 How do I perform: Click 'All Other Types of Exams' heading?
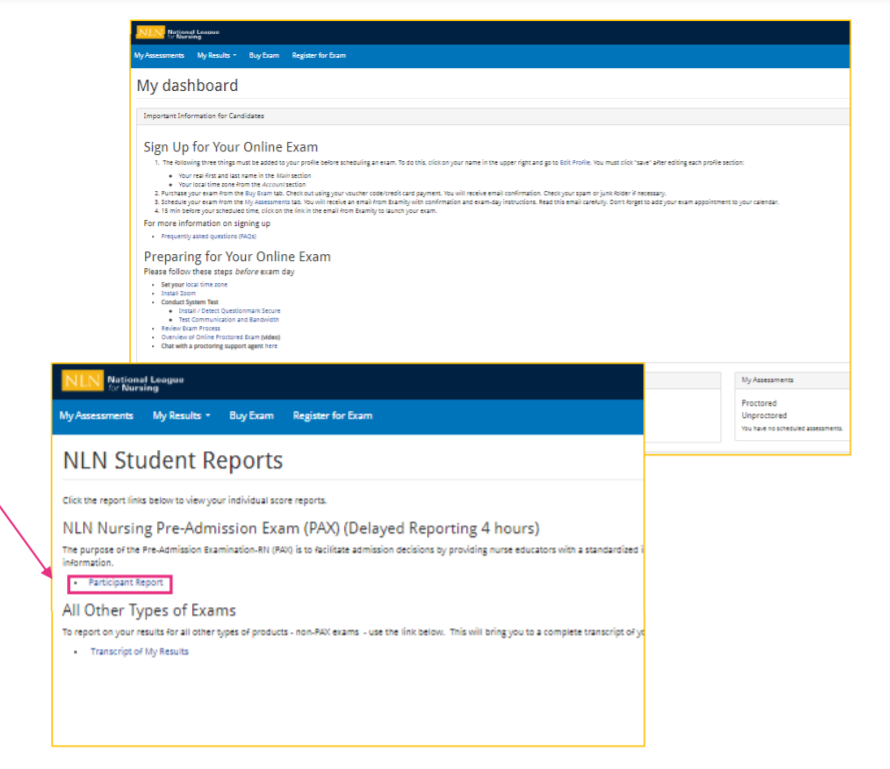click(x=149, y=611)
